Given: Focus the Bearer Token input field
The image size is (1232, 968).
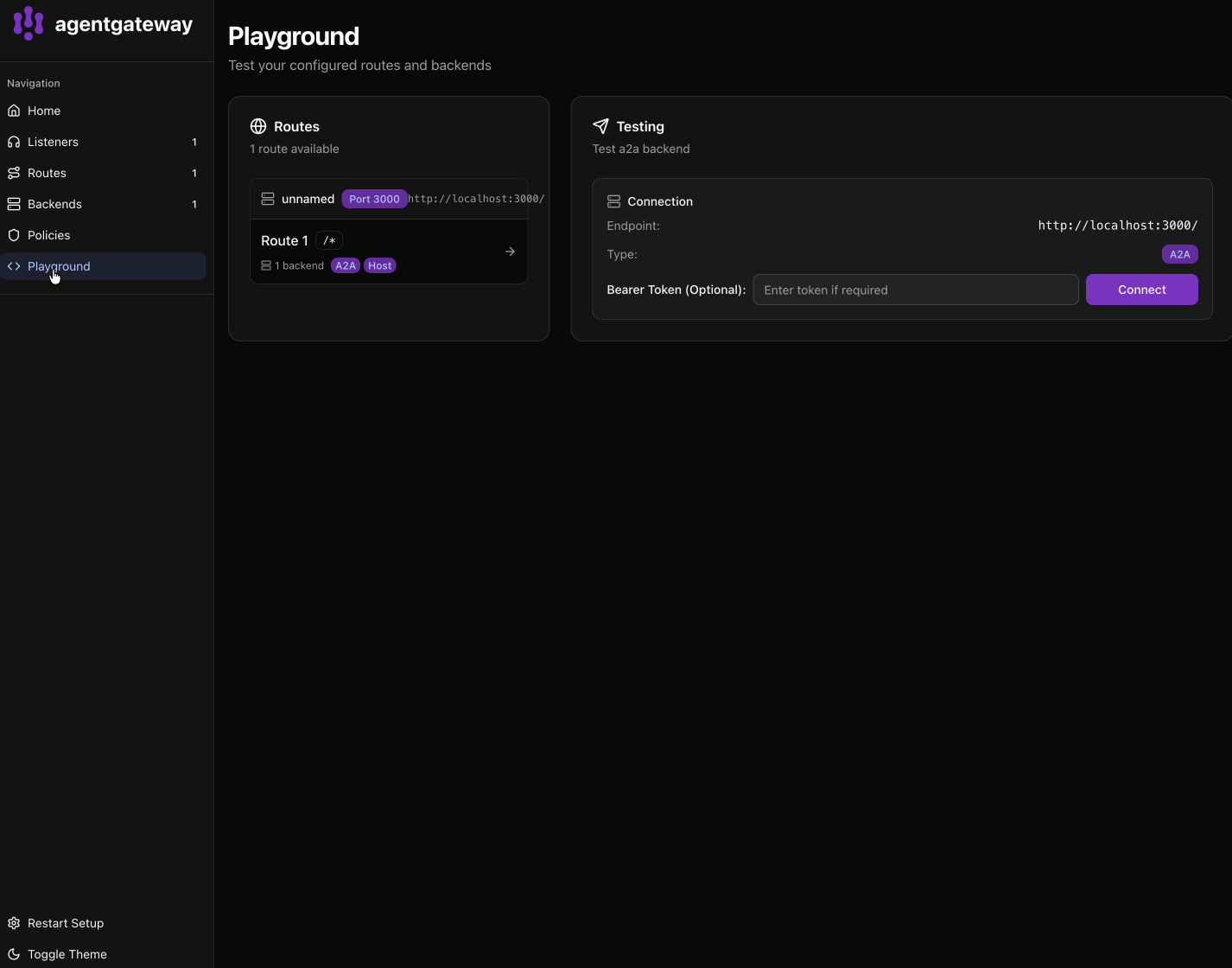Looking at the screenshot, I should [x=915, y=290].
